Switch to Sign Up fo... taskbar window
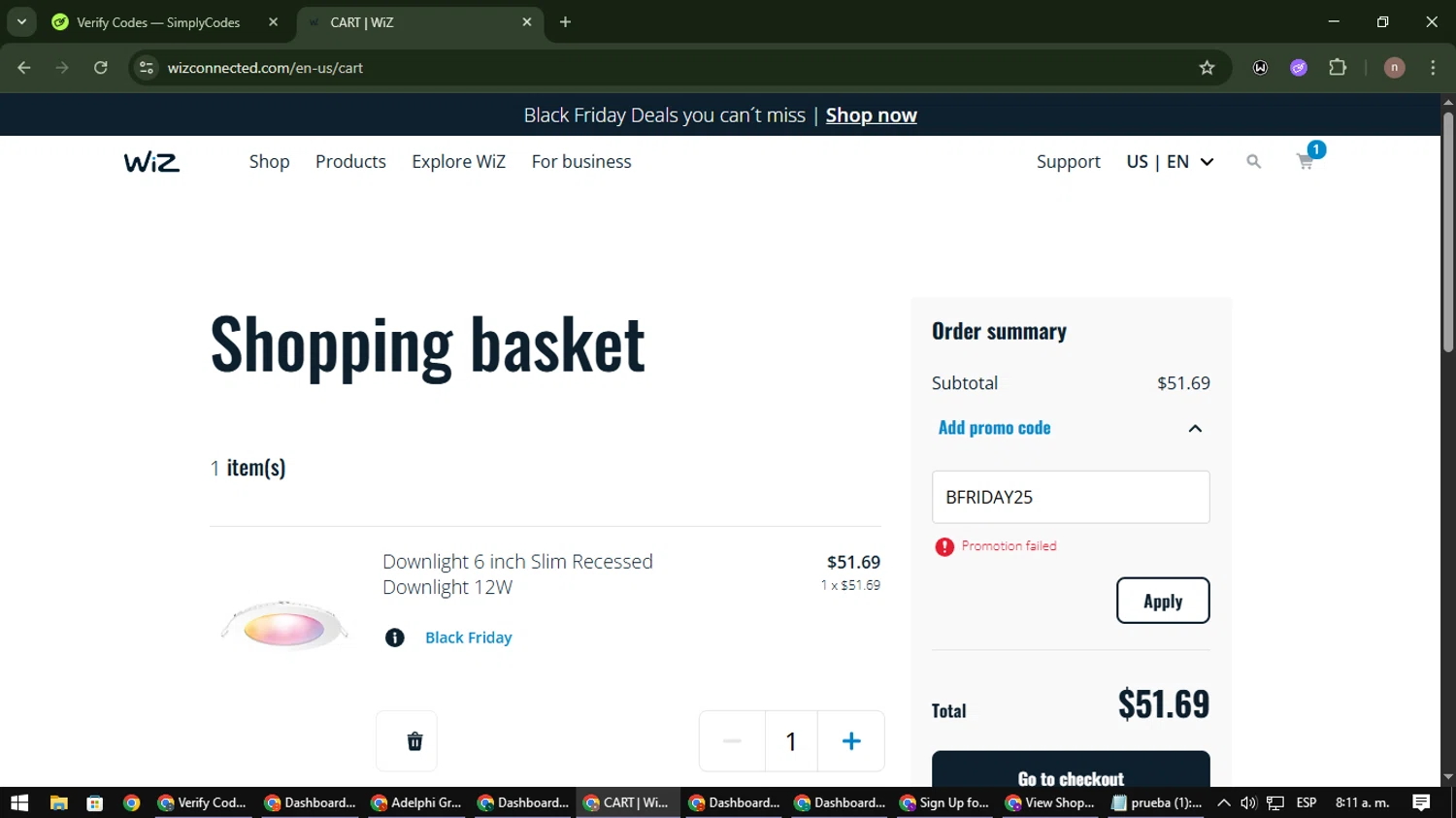The image size is (1456, 818). pos(944,802)
